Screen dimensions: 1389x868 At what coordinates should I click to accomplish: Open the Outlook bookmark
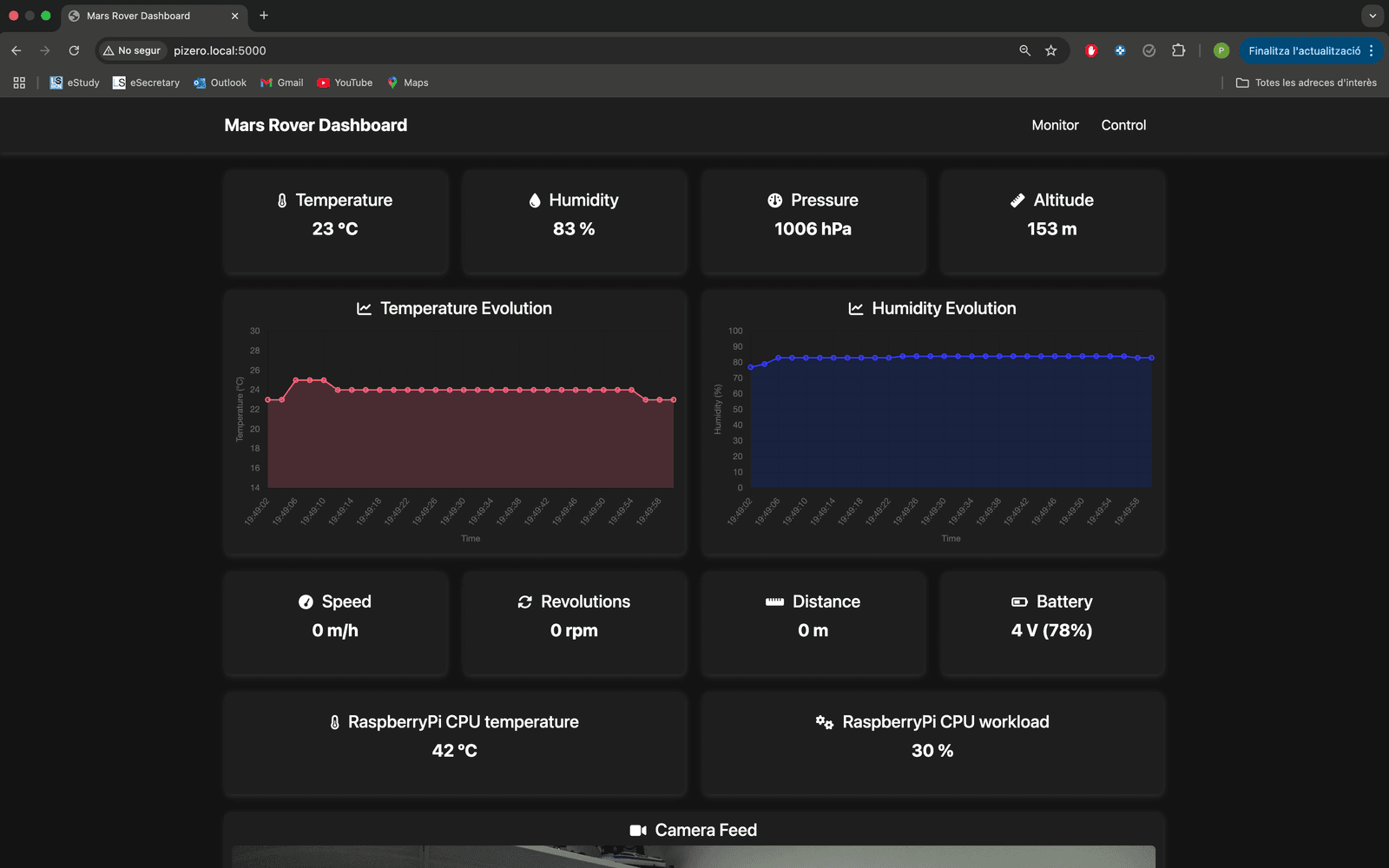[220, 82]
